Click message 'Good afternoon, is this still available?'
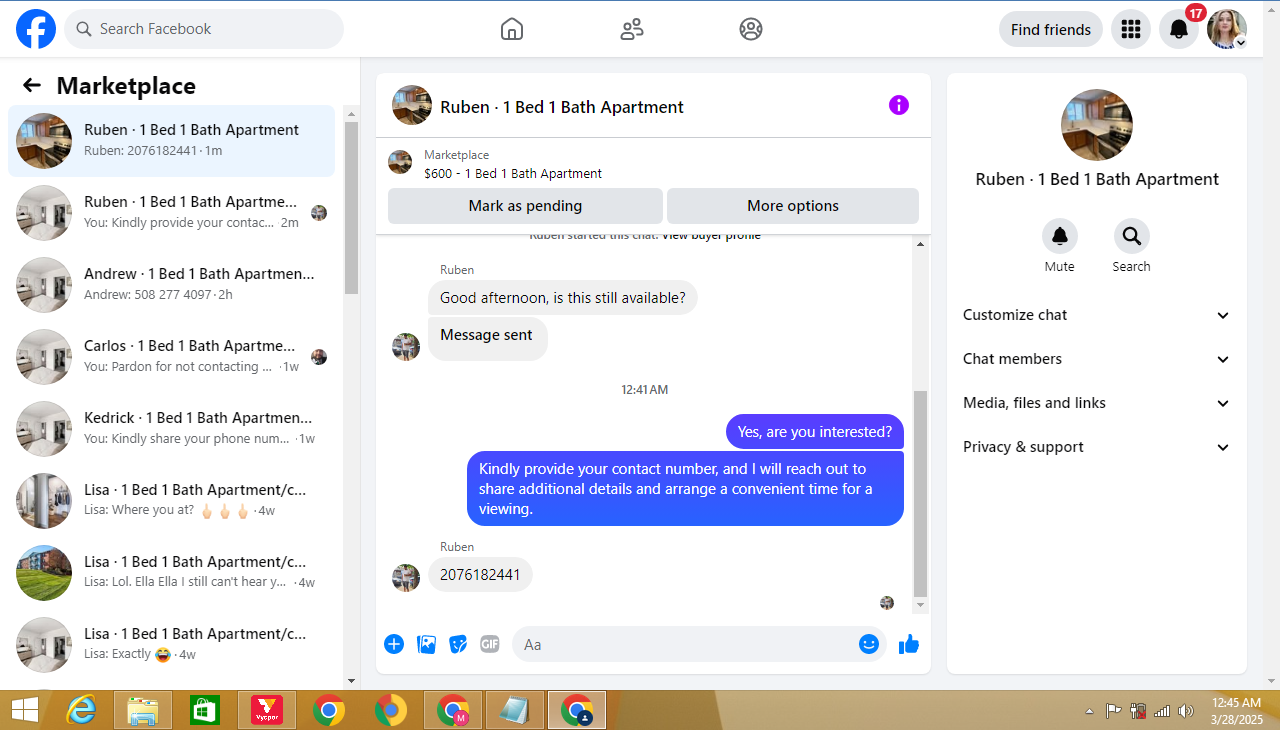1280x730 pixels. [x=563, y=298]
